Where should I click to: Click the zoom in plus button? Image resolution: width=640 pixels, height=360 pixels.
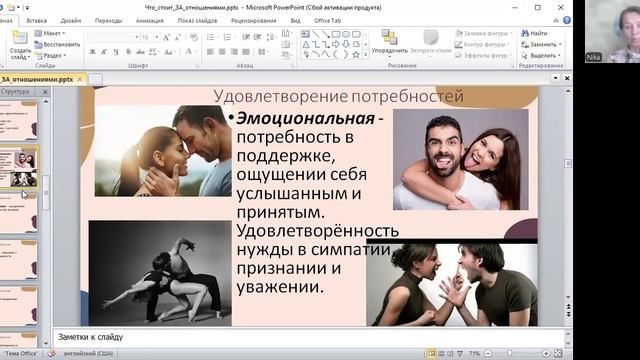(x=546, y=353)
